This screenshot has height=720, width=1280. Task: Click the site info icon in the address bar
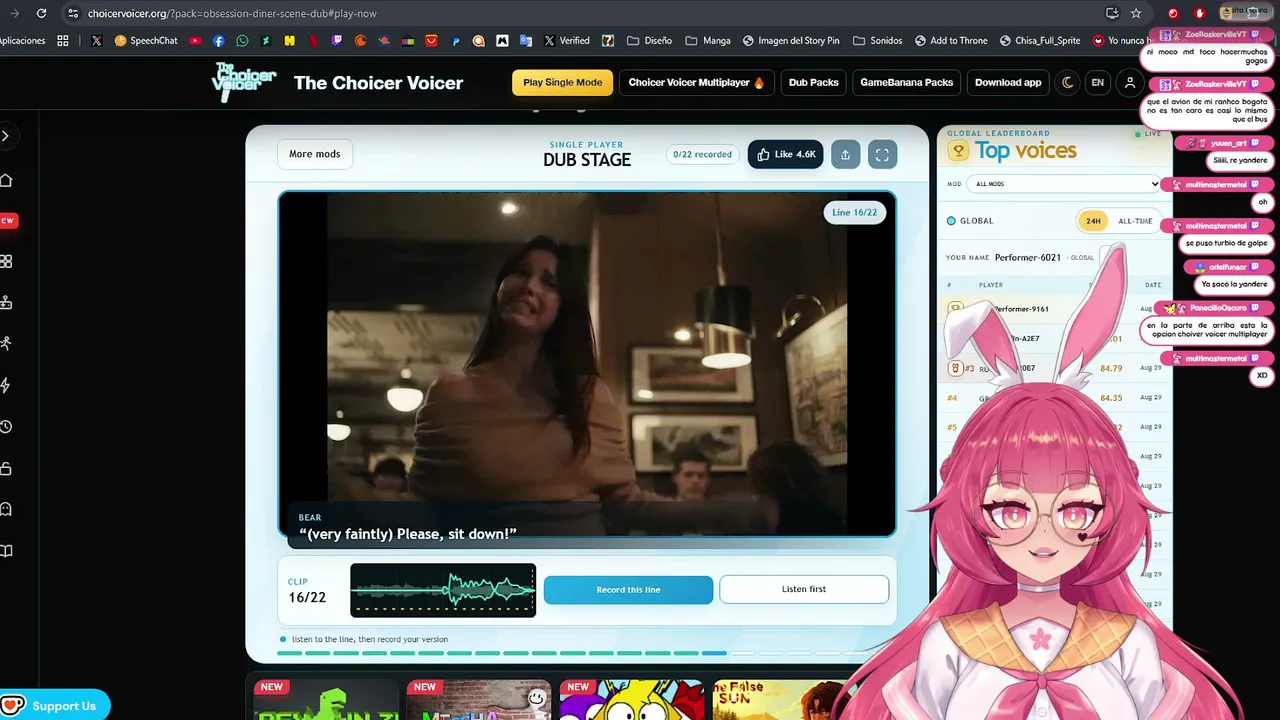click(x=72, y=14)
